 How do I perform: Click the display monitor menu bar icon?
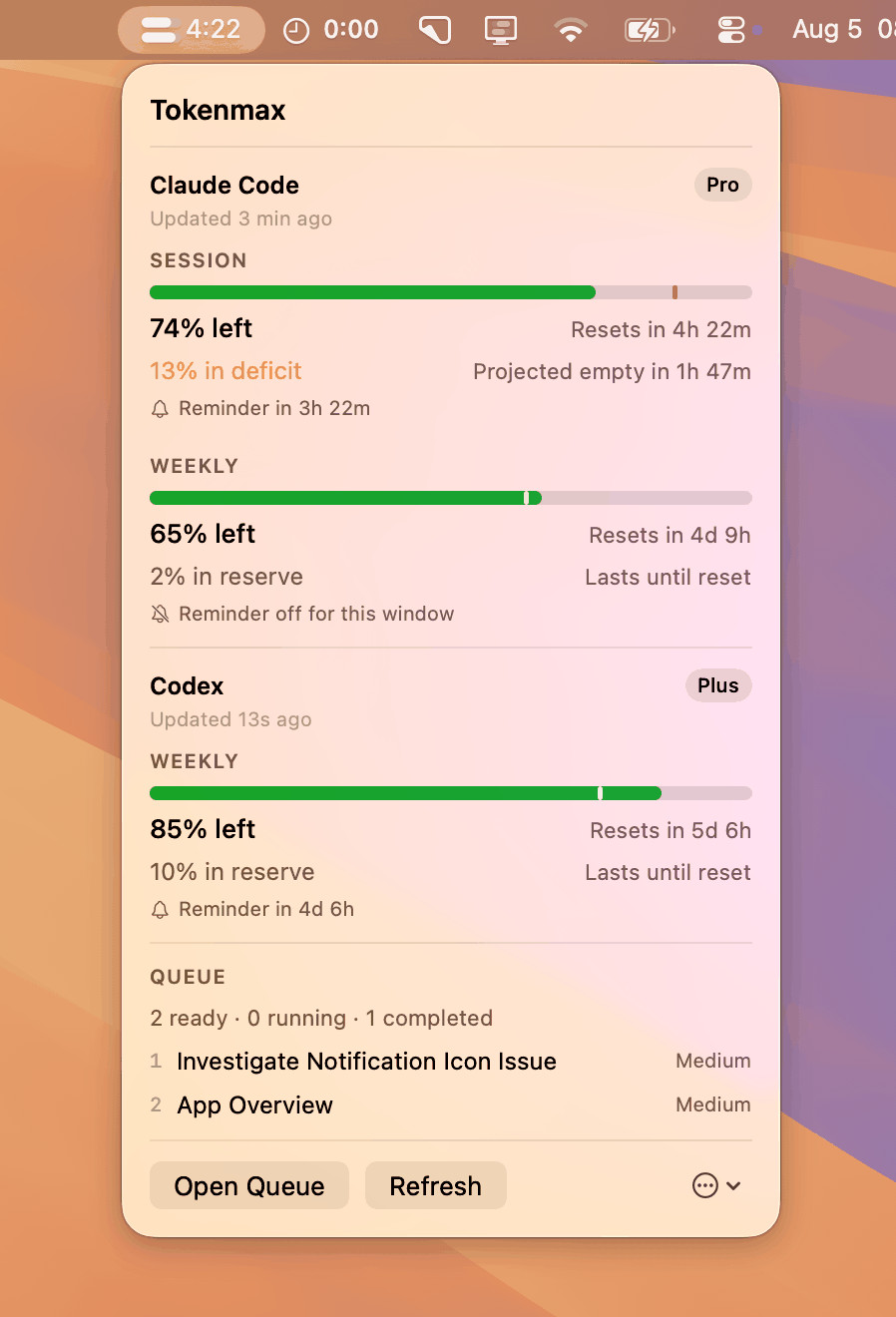[501, 30]
